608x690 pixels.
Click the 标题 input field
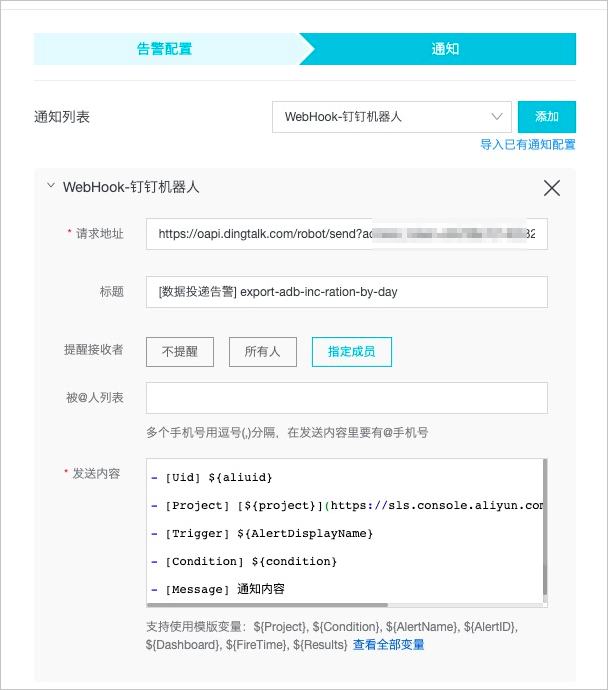click(347, 292)
